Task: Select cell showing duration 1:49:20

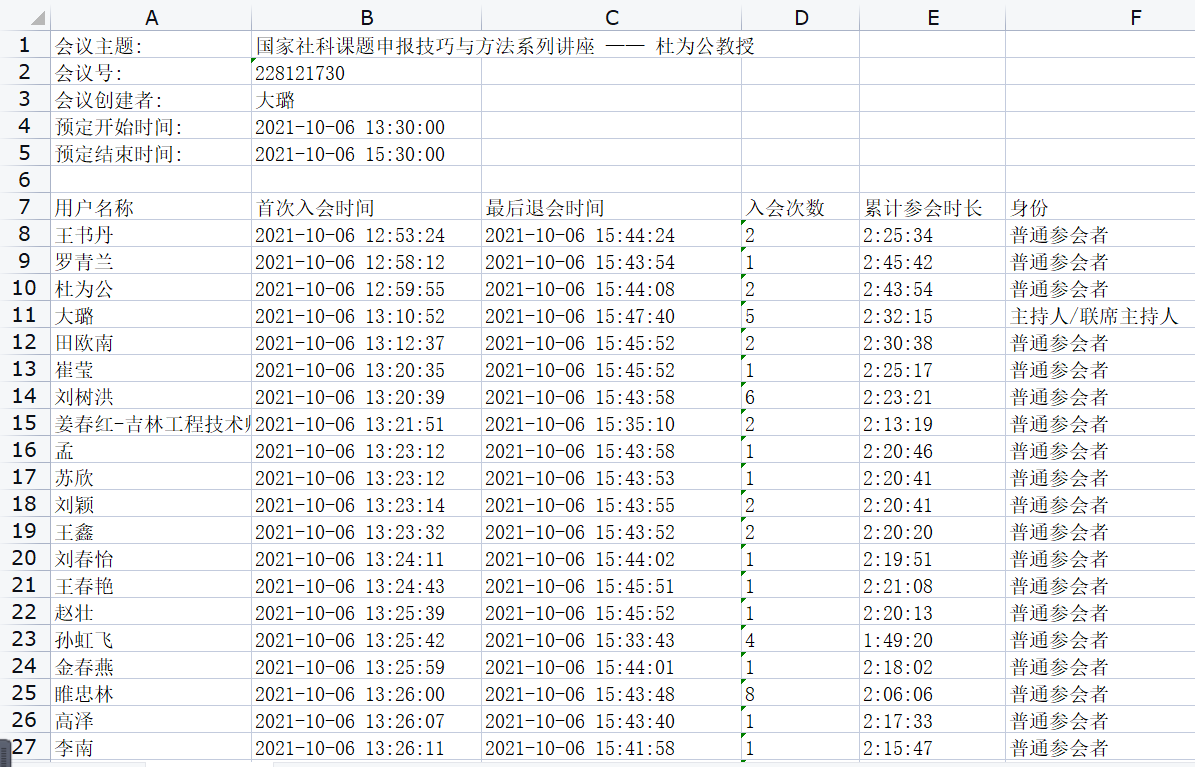Action: pyautogui.click(x=898, y=640)
